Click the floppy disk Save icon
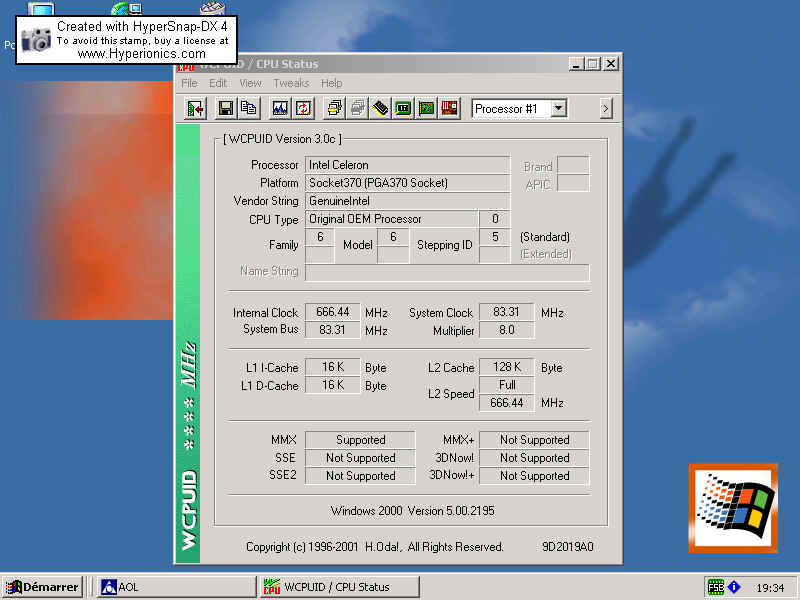This screenshot has height=600, width=800. [x=226, y=108]
